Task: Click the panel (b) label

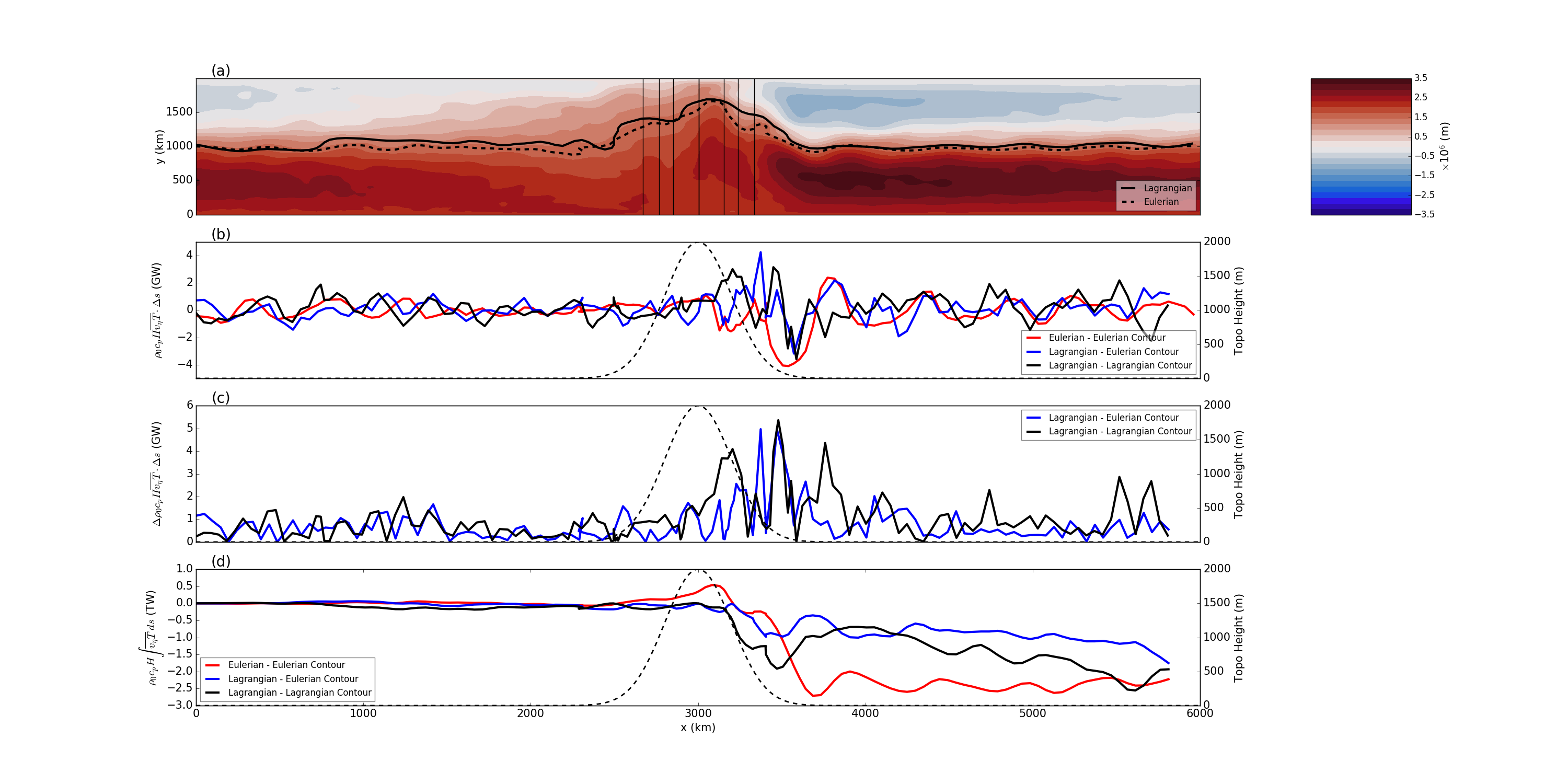Action: tap(221, 234)
